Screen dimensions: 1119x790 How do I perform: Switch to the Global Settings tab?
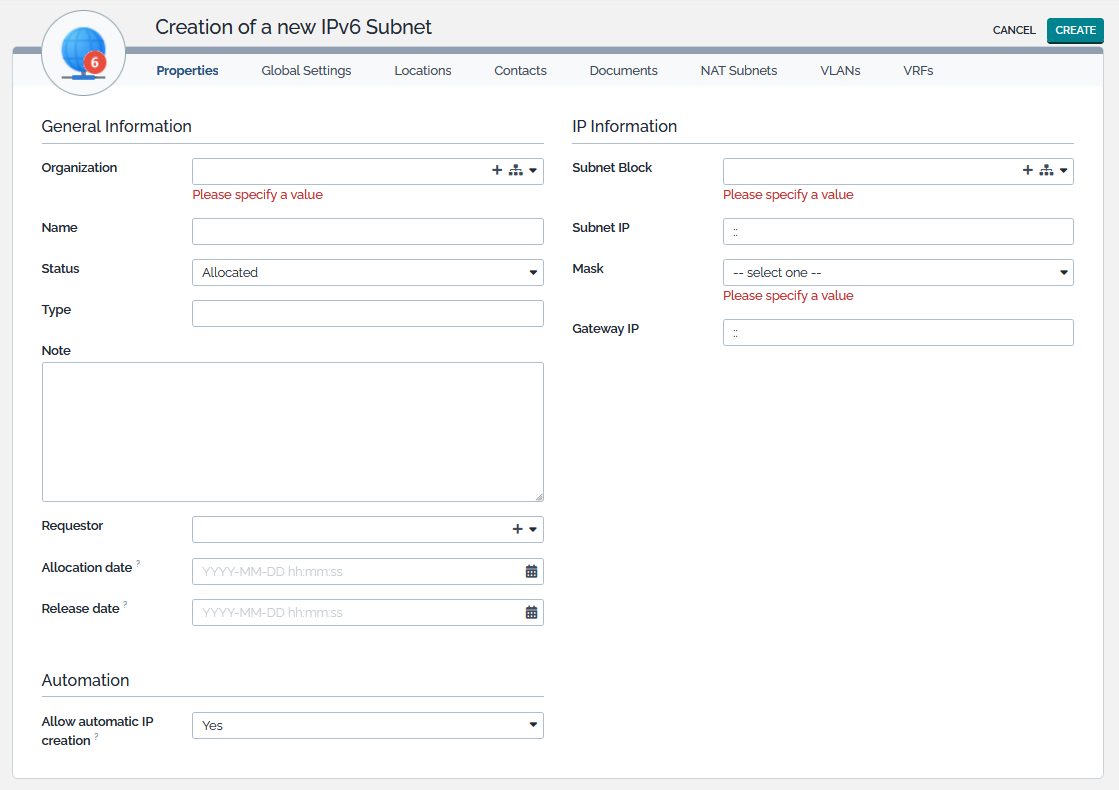tap(306, 71)
